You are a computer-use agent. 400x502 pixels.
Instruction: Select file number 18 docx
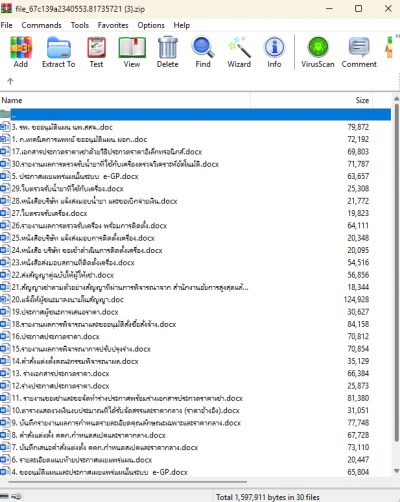point(195,324)
